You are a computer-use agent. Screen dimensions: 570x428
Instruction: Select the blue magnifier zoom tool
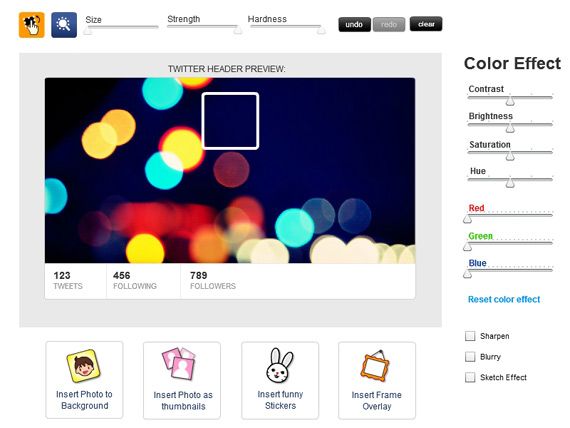64,25
